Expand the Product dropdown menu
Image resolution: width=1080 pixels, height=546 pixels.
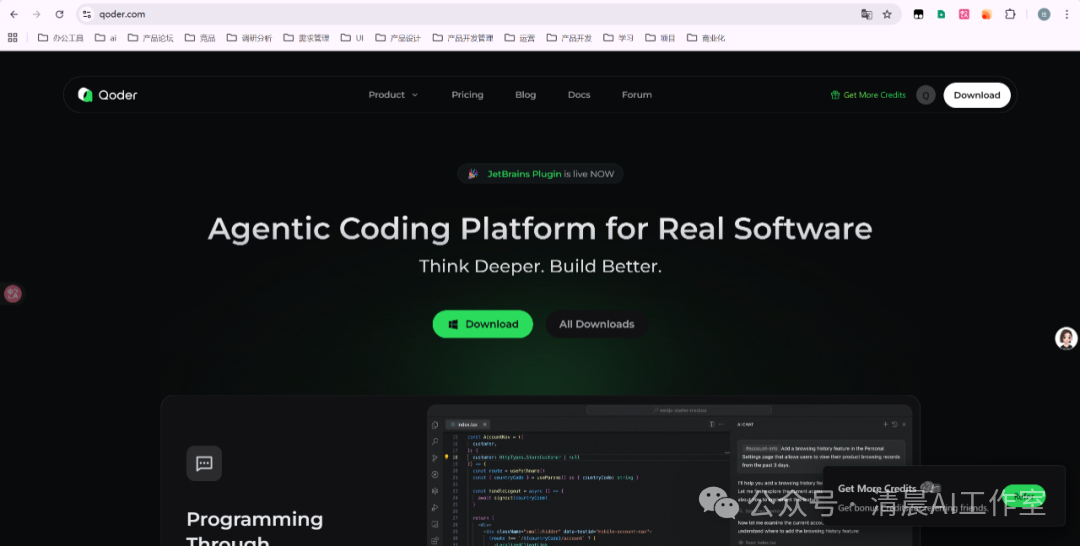[x=392, y=95]
